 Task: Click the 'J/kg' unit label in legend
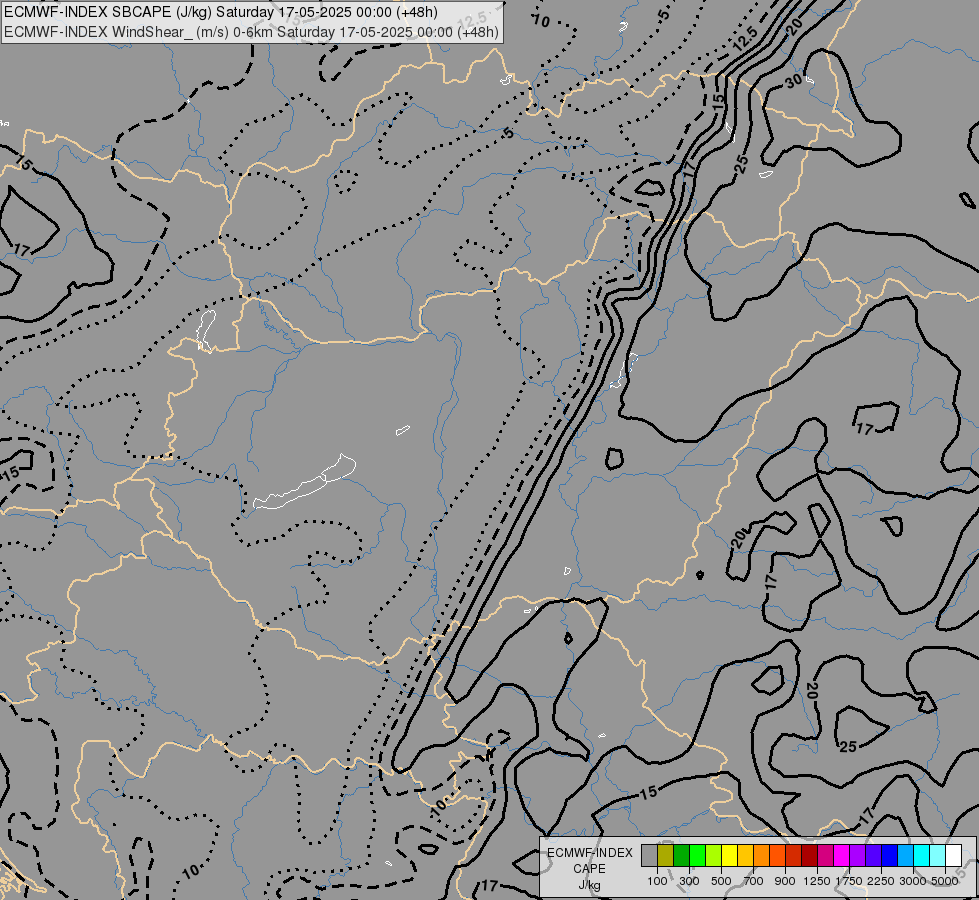(x=589, y=885)
